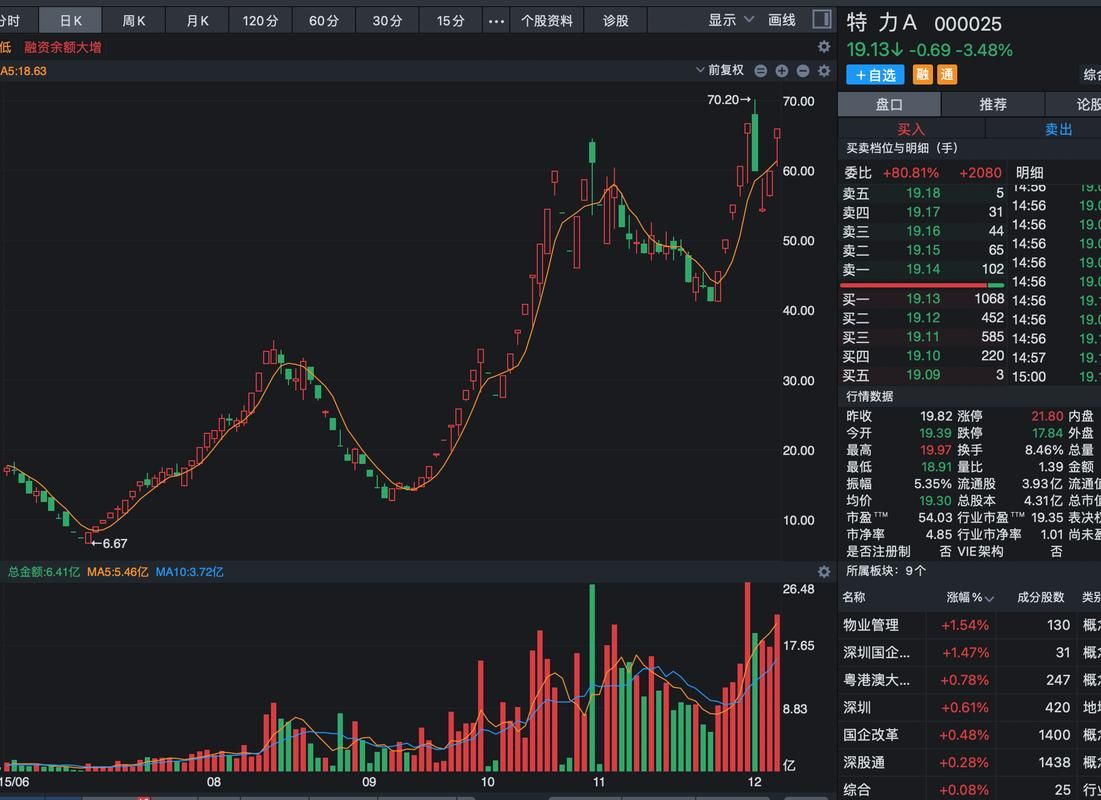Screen dimensions: 1101x800
Task: Select the 买入 buy tab
Action: pos(913,129)
